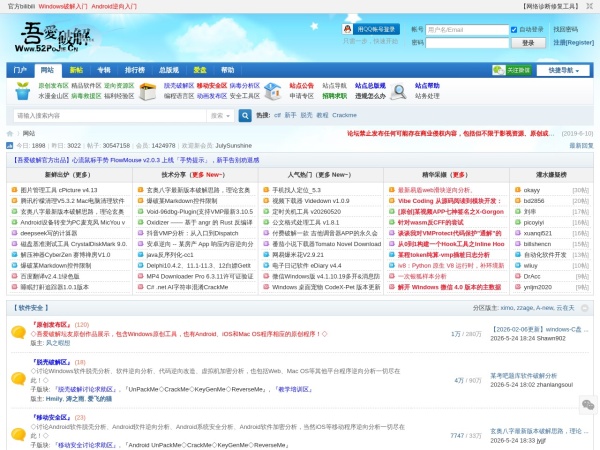
Task: Open the 教学培训区 sub-board link
Action: (x=294, y=390)
